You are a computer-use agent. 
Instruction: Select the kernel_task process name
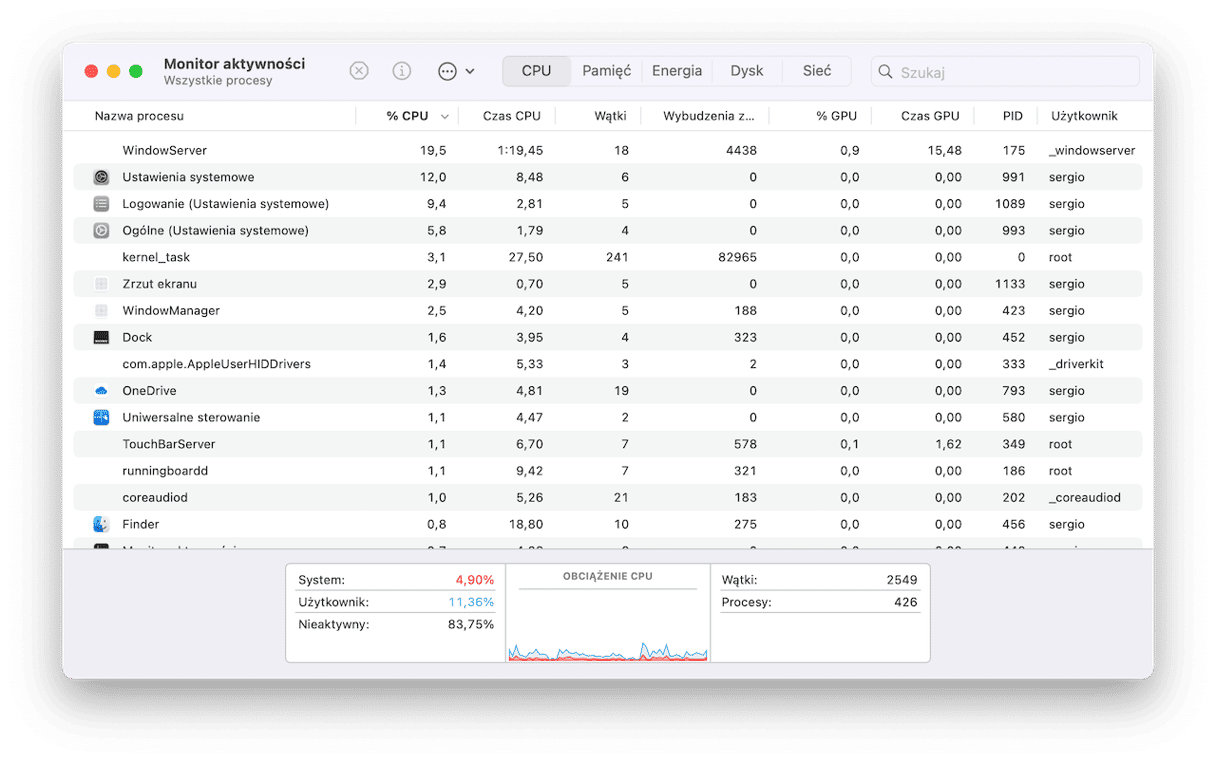pyautogui.click(x=156, y=257)
